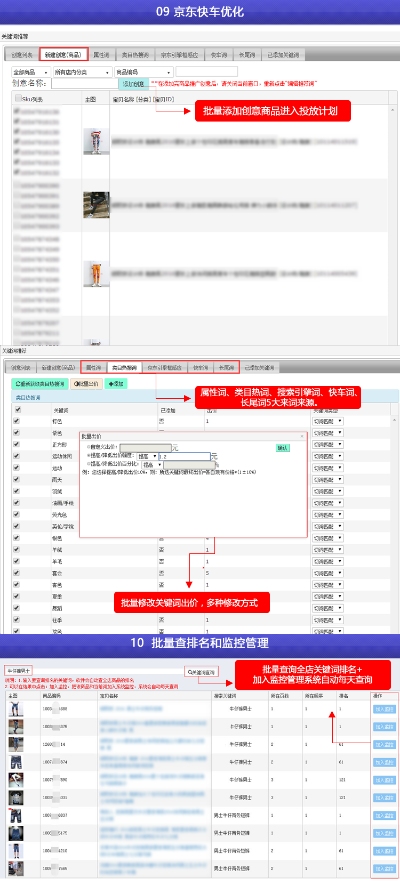Open 长尾词 tab in upper panel

point(247,55)
